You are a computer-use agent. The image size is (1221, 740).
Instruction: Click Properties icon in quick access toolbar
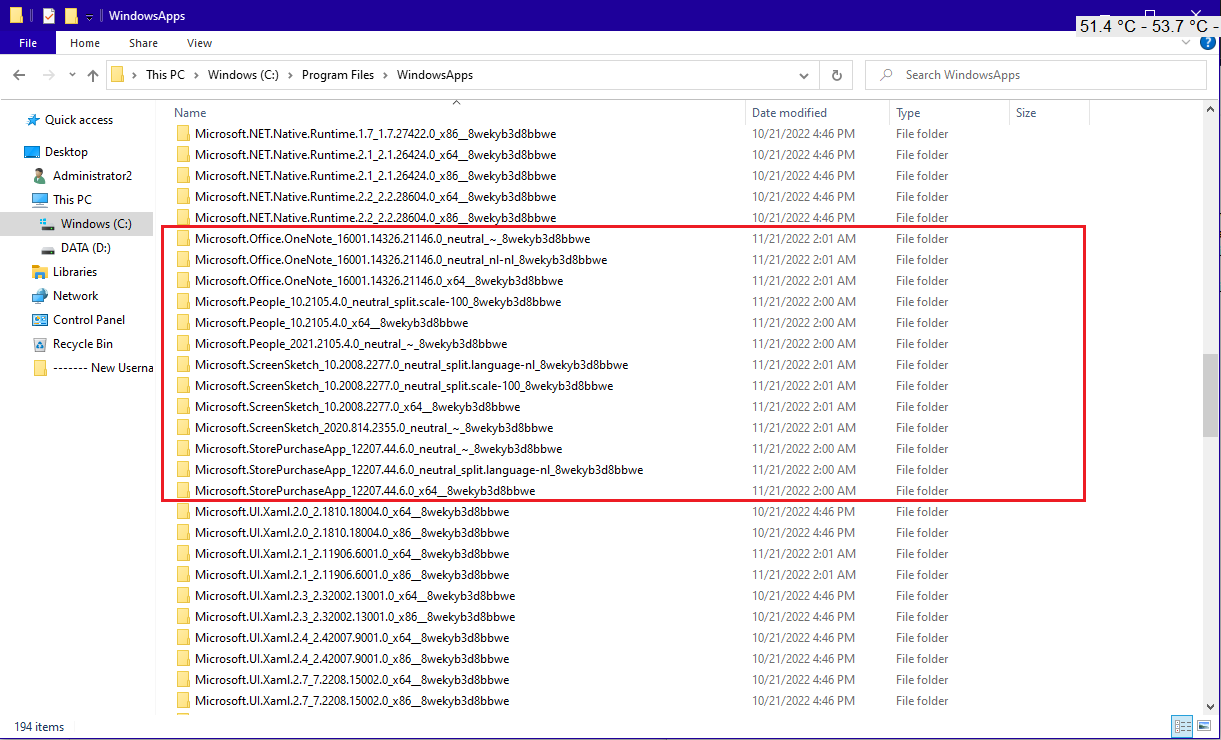[x=49, y=16]
